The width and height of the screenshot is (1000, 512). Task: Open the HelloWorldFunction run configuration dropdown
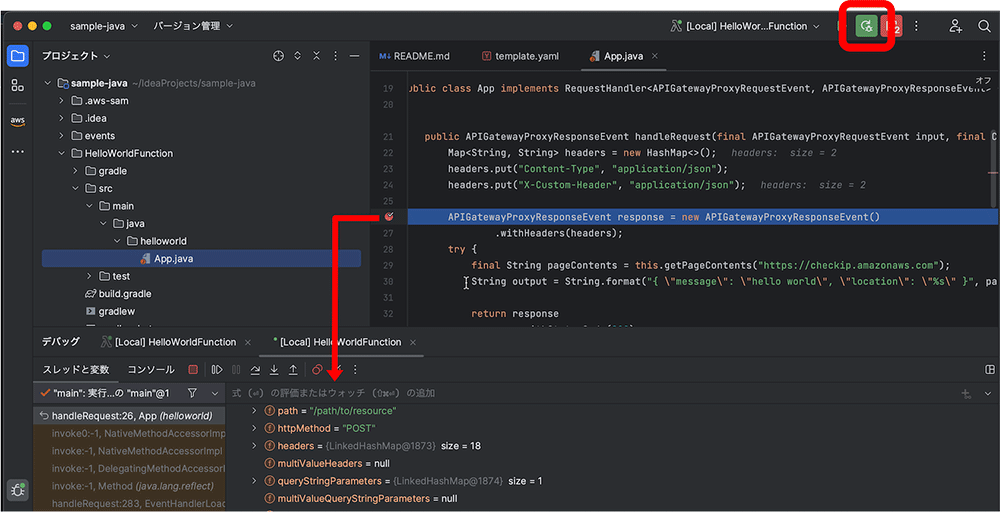point(747,26)
